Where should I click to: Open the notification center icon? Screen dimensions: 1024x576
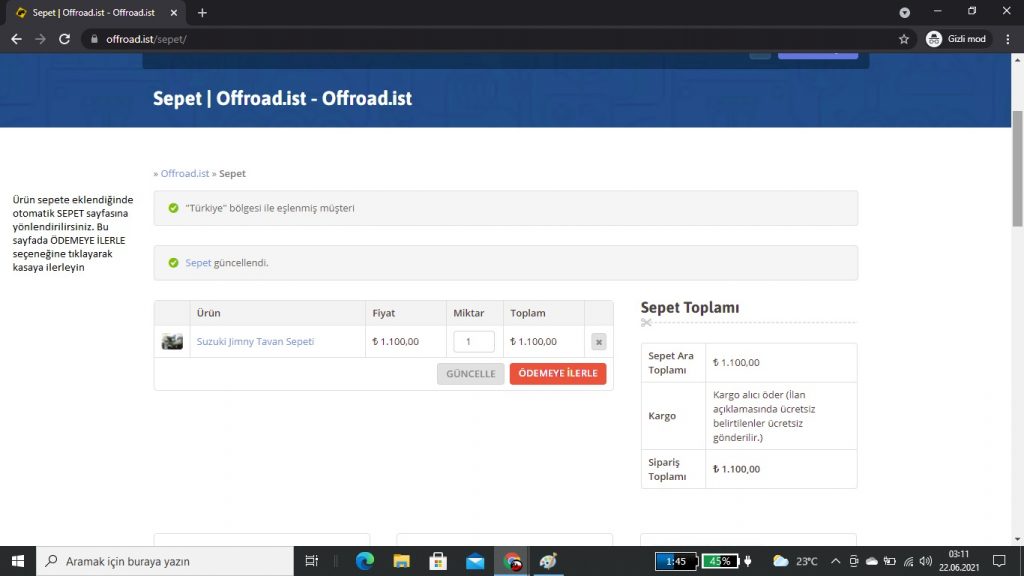click(999, 561)
